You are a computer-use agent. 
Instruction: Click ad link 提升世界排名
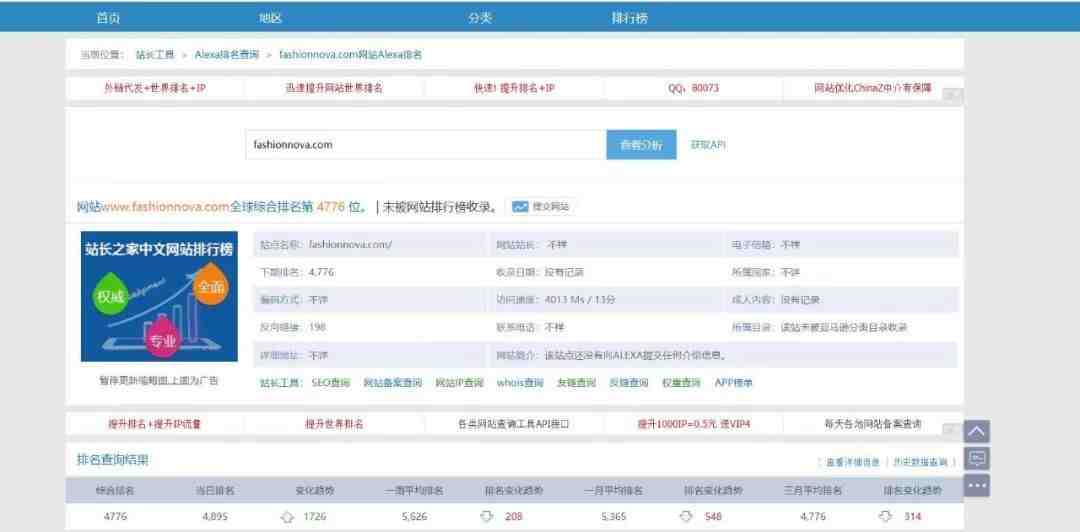335,424
